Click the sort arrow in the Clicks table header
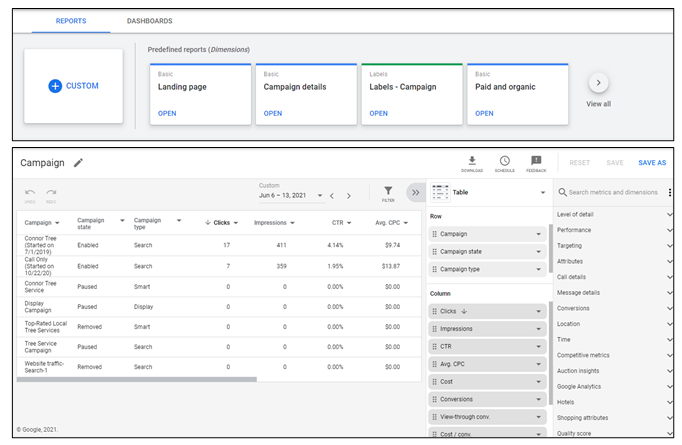The image size is (682, 445). click(208, 223)
